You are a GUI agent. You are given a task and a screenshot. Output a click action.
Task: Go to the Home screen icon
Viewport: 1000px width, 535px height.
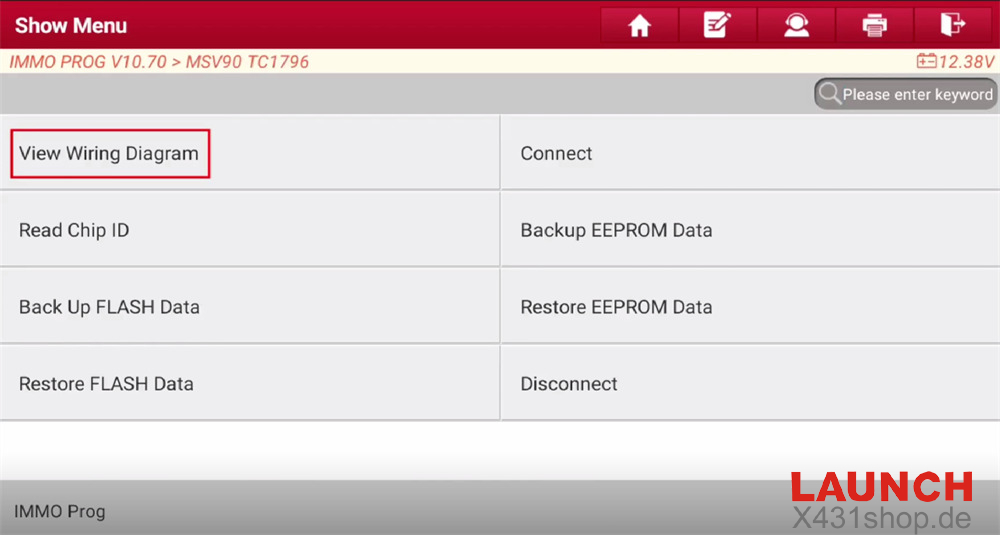(x=639, y=25)
